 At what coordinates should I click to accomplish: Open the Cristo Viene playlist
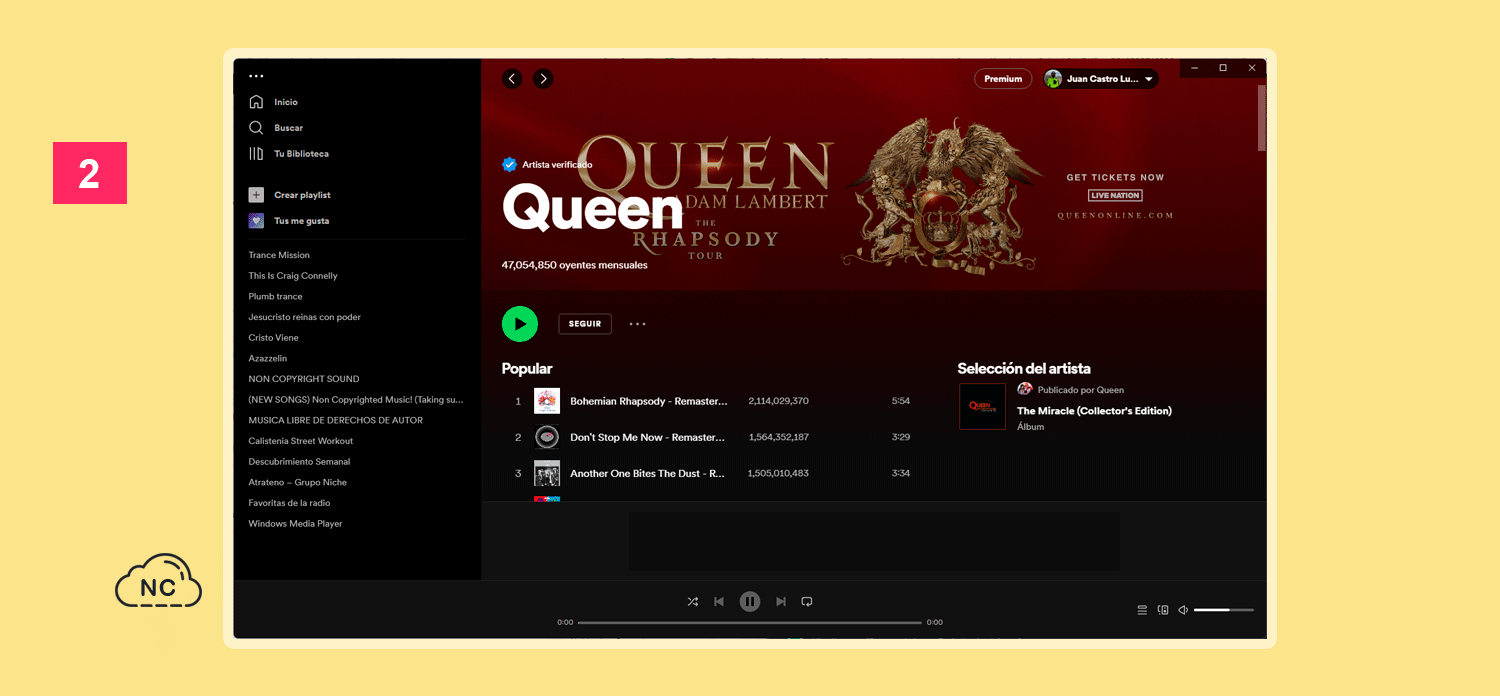[273, 338]
